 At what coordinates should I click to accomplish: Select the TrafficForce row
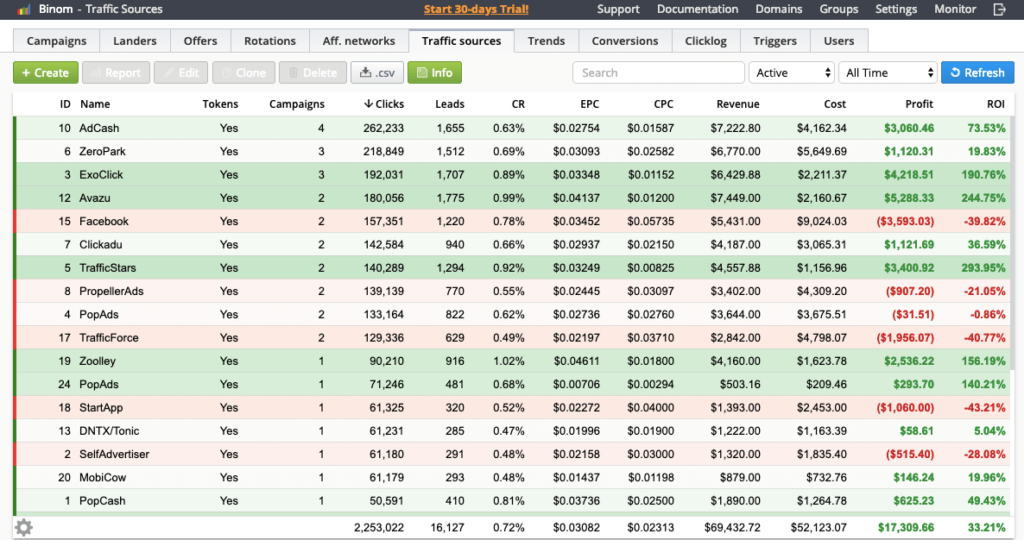click(x=512, y=338)
